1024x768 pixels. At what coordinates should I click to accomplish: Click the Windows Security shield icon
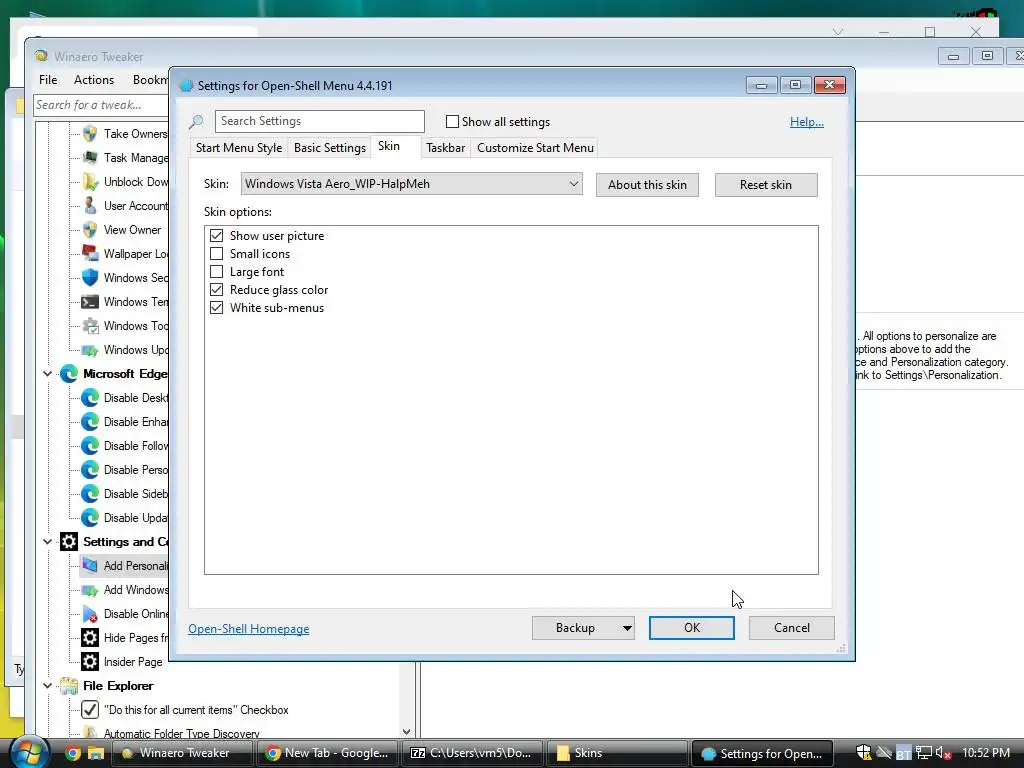tap(90, 278)
